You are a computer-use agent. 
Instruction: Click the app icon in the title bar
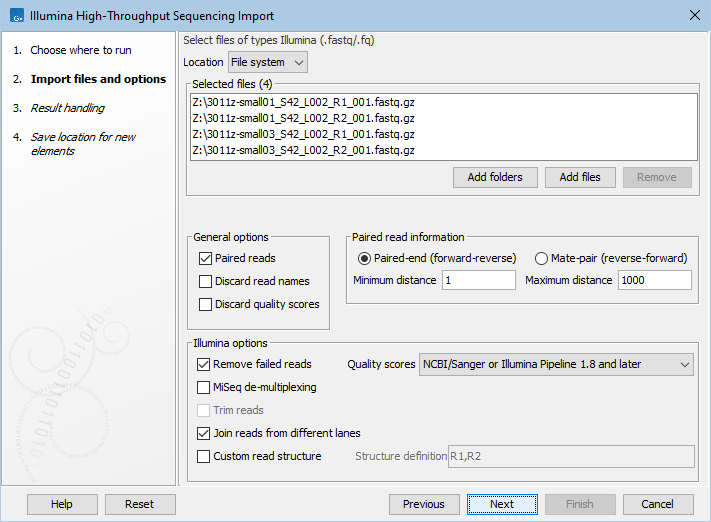tap(15, 16)
